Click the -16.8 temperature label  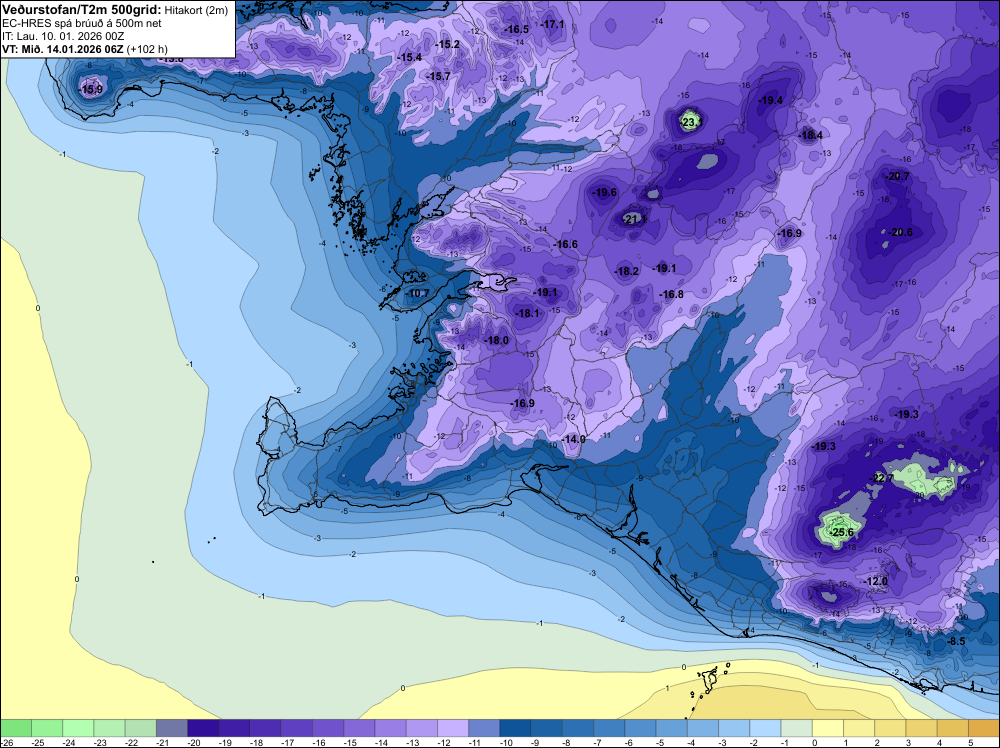[672, 294]
